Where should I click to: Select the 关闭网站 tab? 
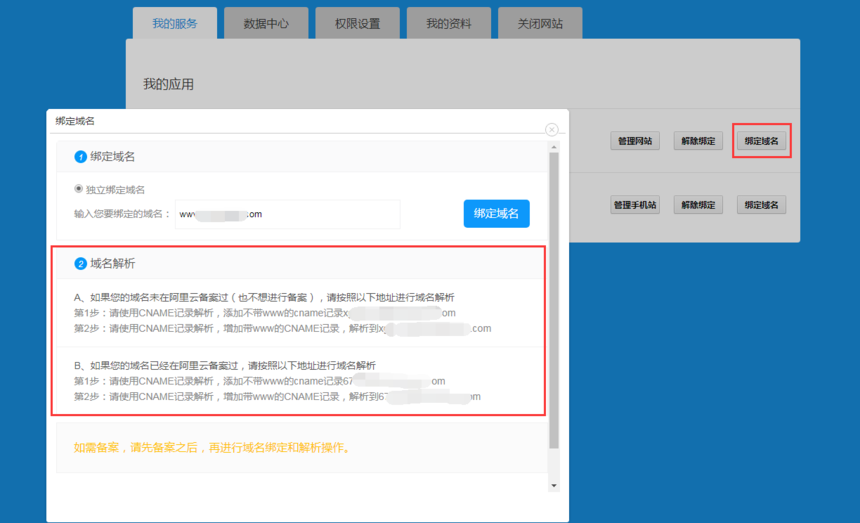pos(539,23)
